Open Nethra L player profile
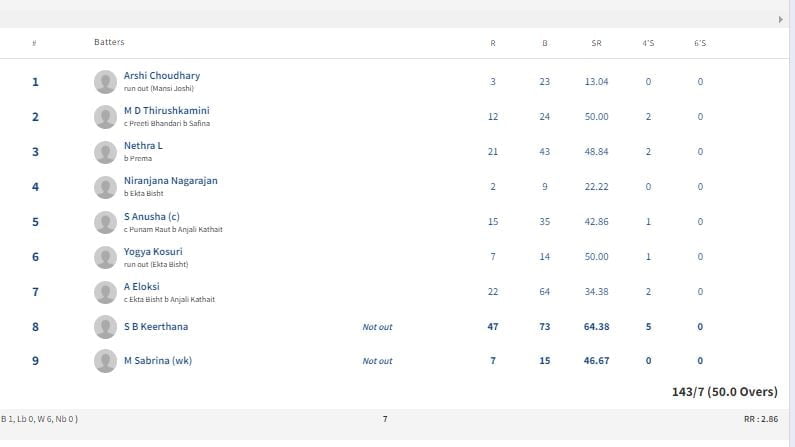This screenshot has width=795, height=447. pyautogui.click(x=143, y=146)
